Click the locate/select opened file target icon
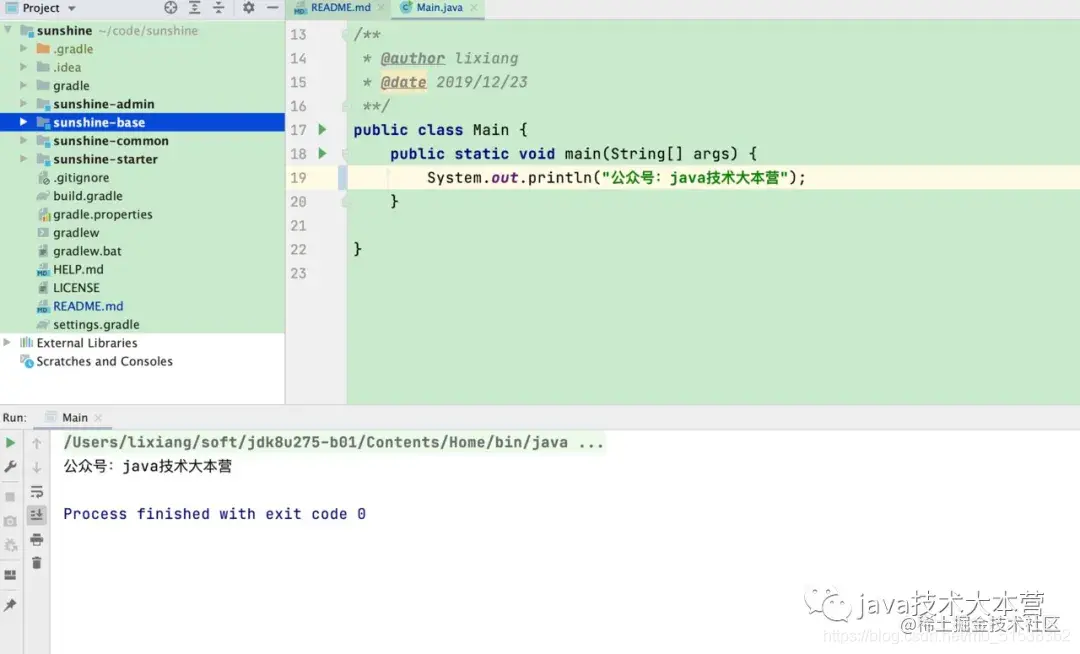Viewport: 1080px width, 654px height. [171, 8]
